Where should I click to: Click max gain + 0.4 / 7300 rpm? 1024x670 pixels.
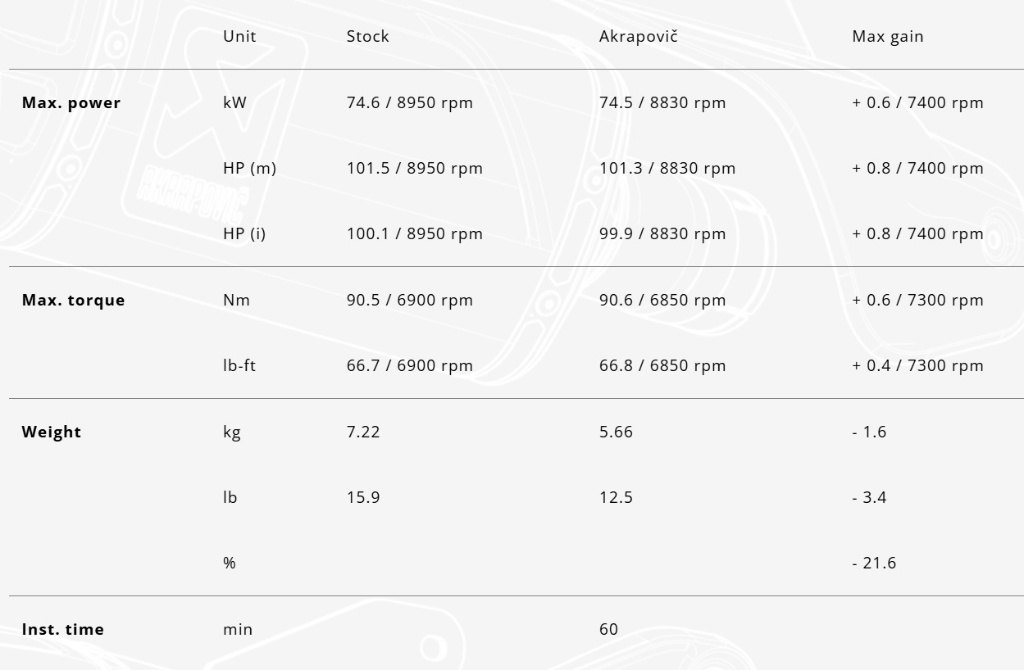point(917,366)
